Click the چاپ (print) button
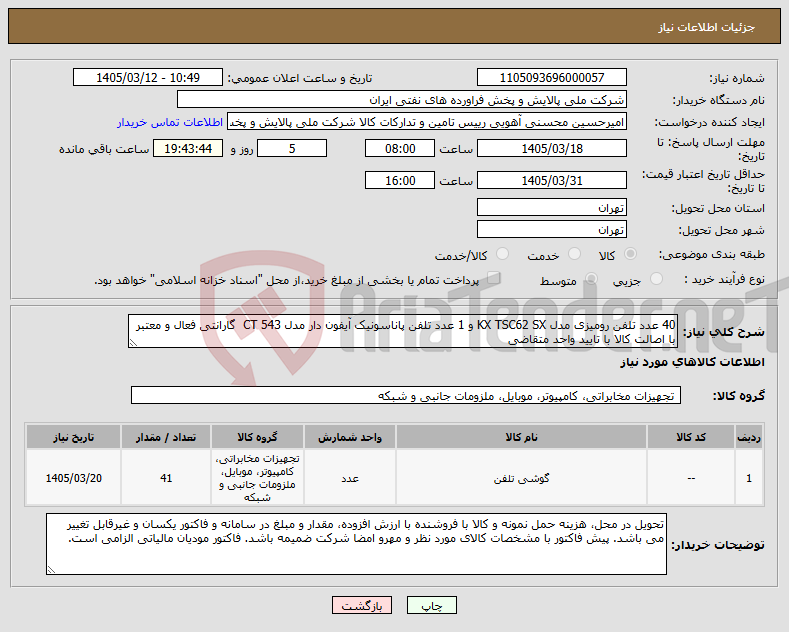The width and height of the screenshot is (789, 632). tap(432, 605)
